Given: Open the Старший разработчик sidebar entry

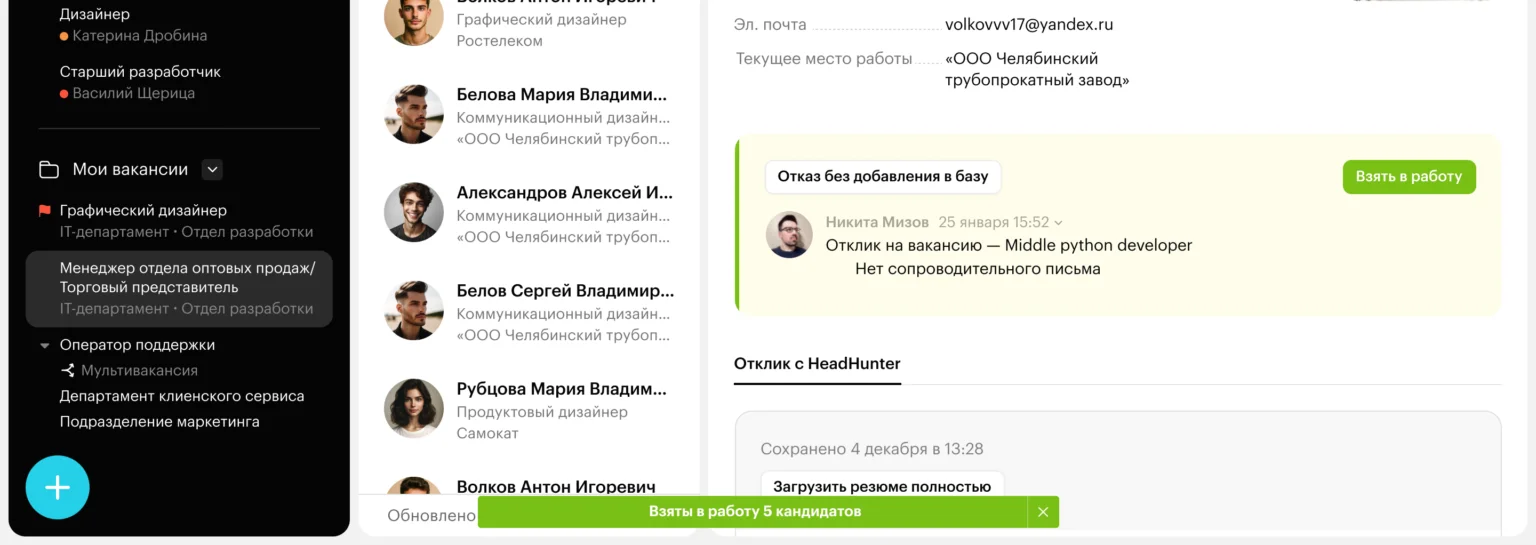Looking at the screenshot, I should [140, 72].
